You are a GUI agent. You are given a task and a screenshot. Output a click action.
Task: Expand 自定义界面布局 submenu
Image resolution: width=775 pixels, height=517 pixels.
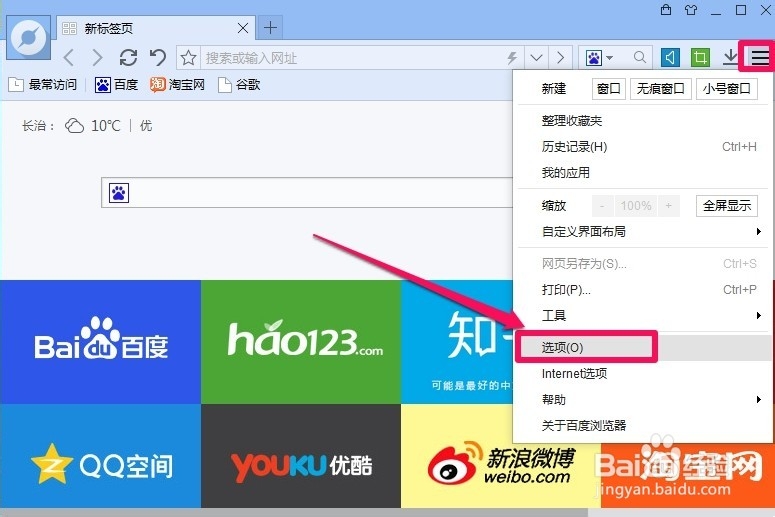click(x=643, y=231)
